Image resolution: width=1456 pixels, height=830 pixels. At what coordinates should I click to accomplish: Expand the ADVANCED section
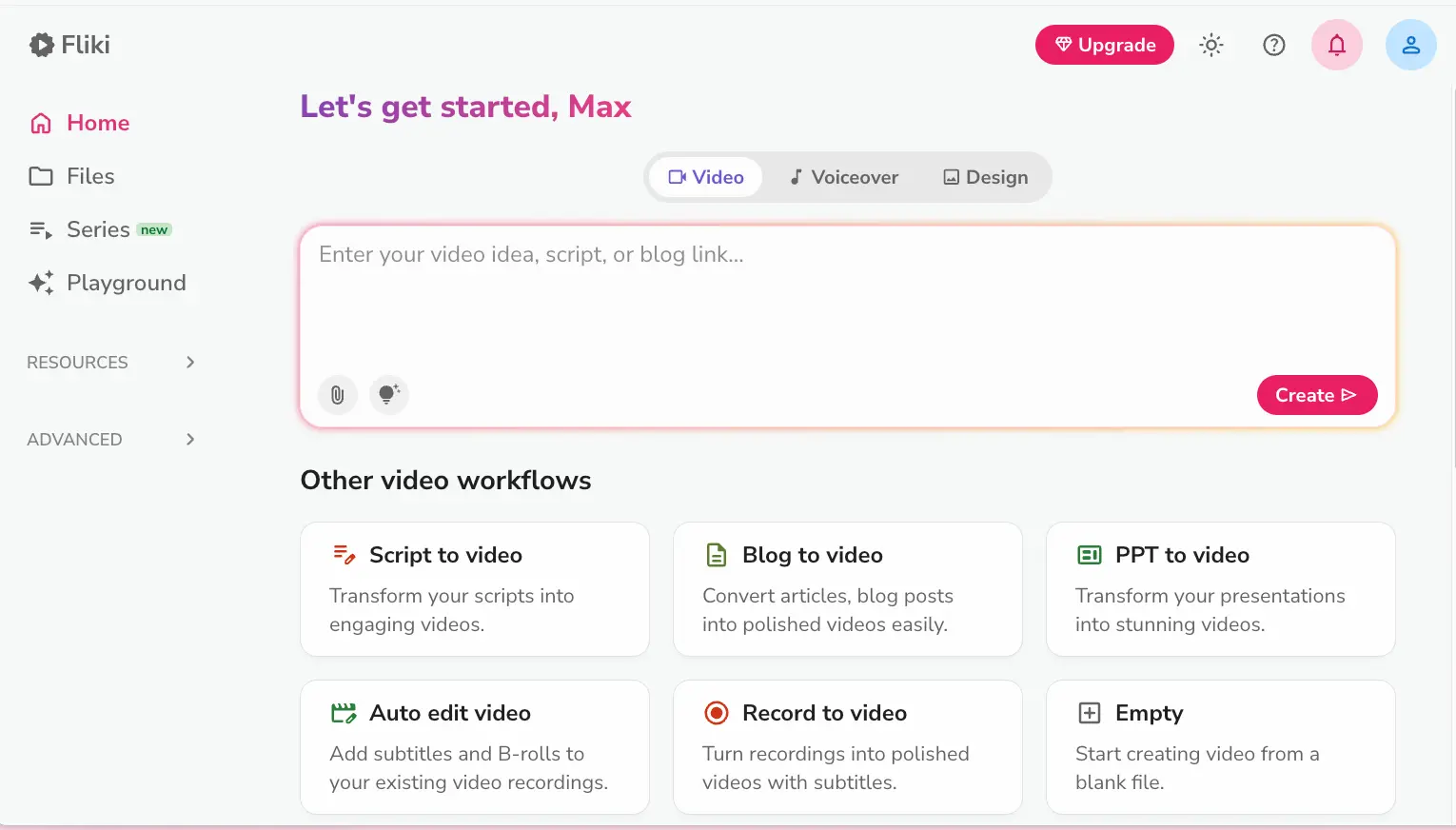coord(111,440)
